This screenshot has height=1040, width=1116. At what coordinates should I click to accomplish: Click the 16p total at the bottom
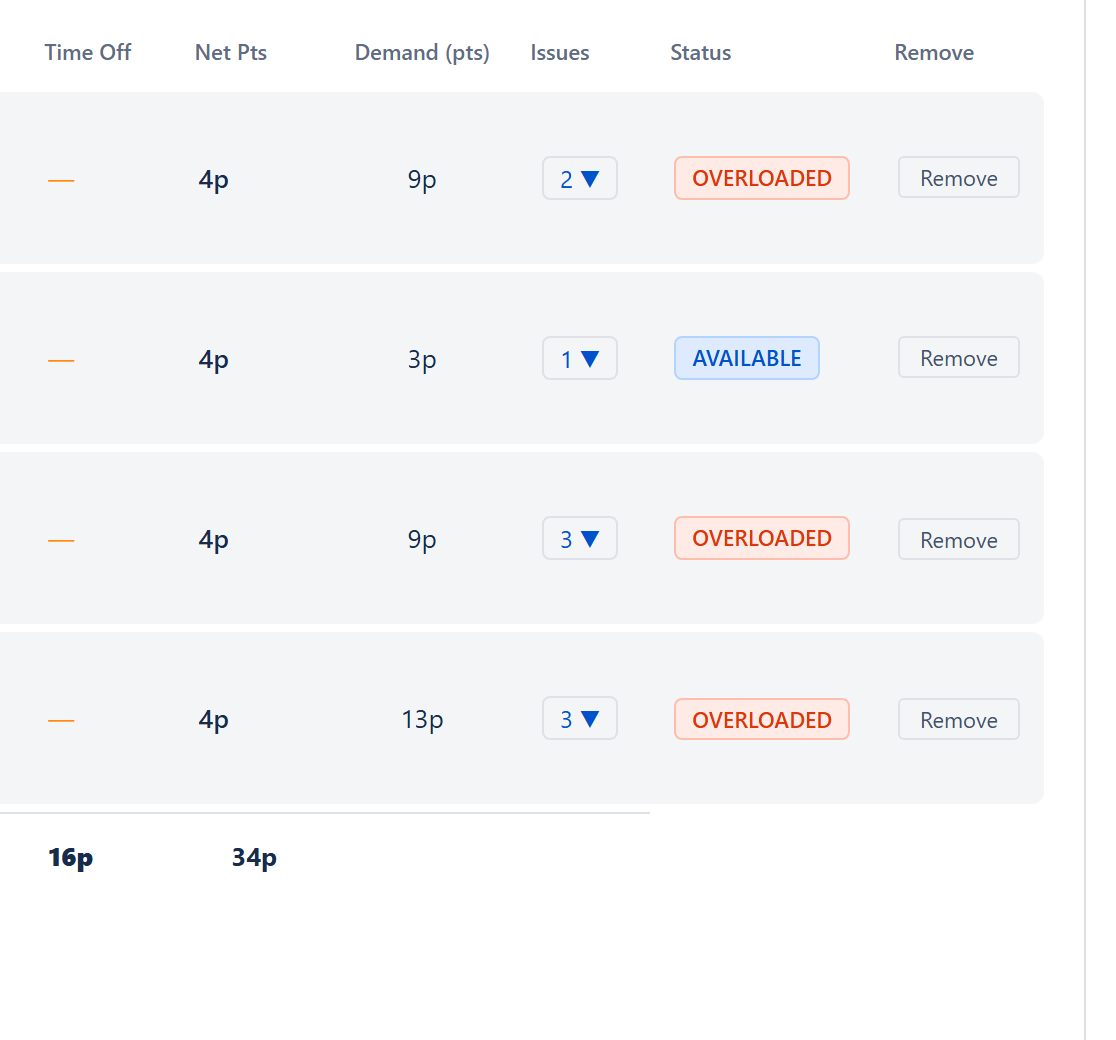(x=70, y=858)
